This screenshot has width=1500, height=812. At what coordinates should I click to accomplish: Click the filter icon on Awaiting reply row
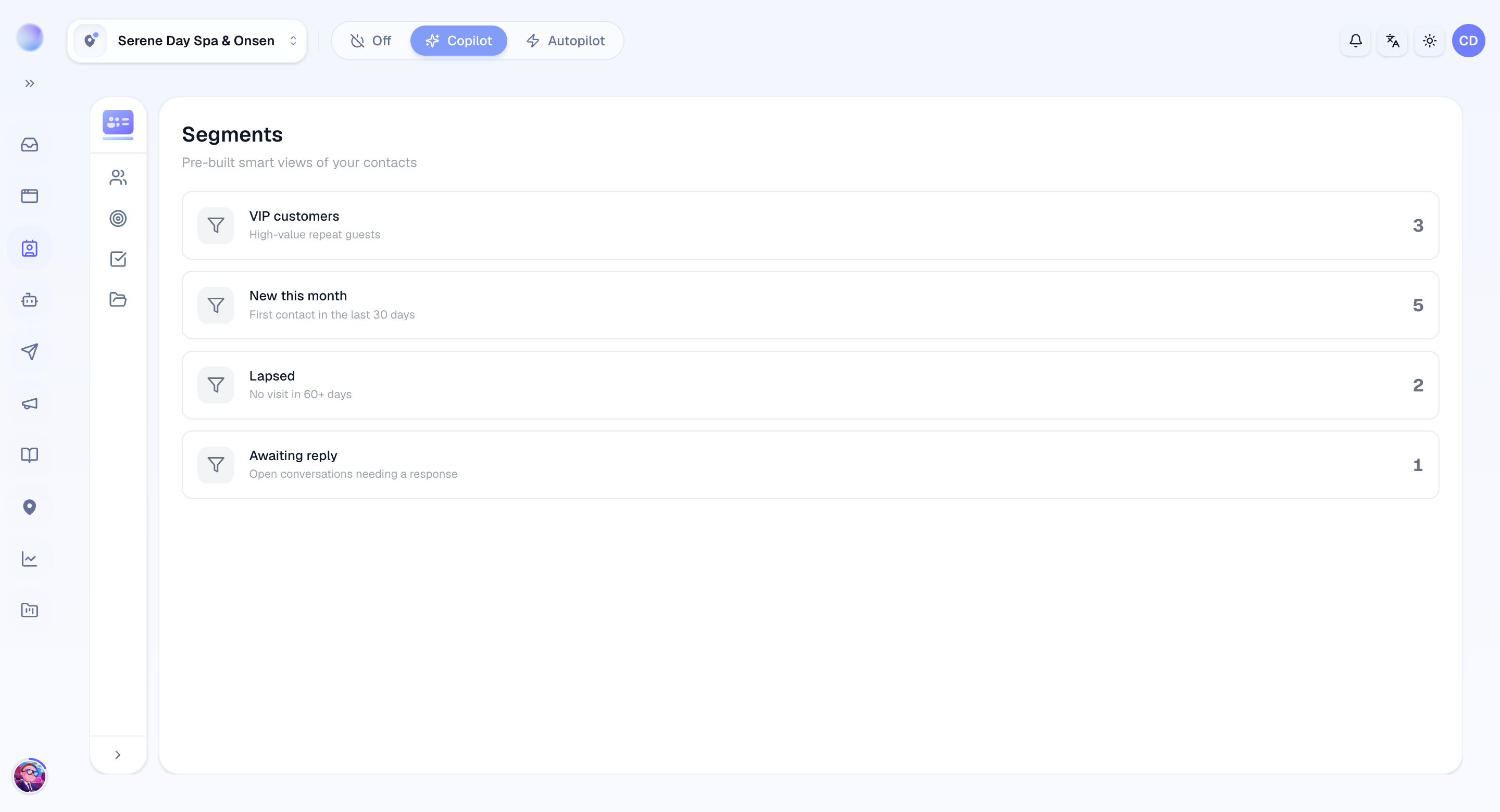point(216,464)
